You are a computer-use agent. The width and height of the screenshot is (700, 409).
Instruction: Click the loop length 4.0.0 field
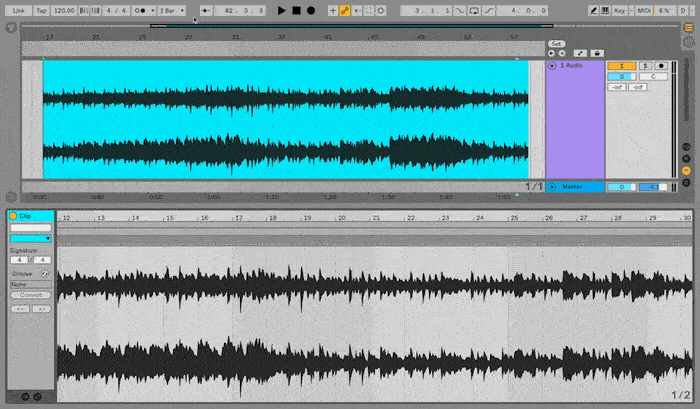coord(522,10)
